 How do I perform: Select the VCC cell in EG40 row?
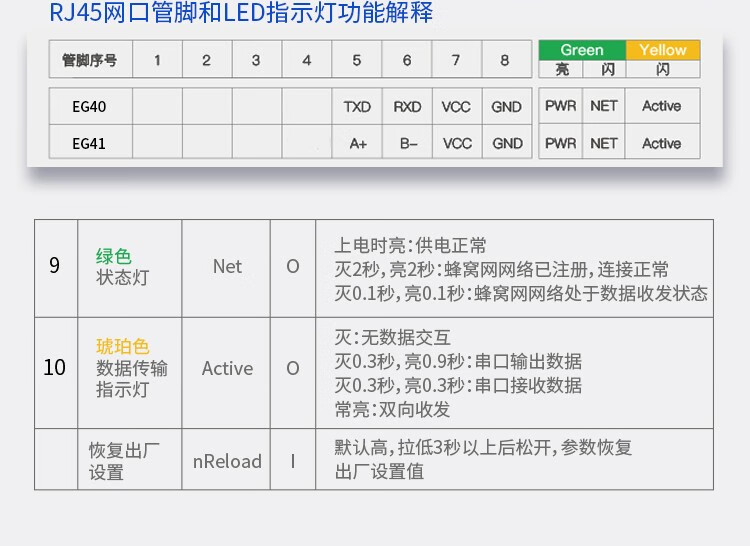point(456,106)
